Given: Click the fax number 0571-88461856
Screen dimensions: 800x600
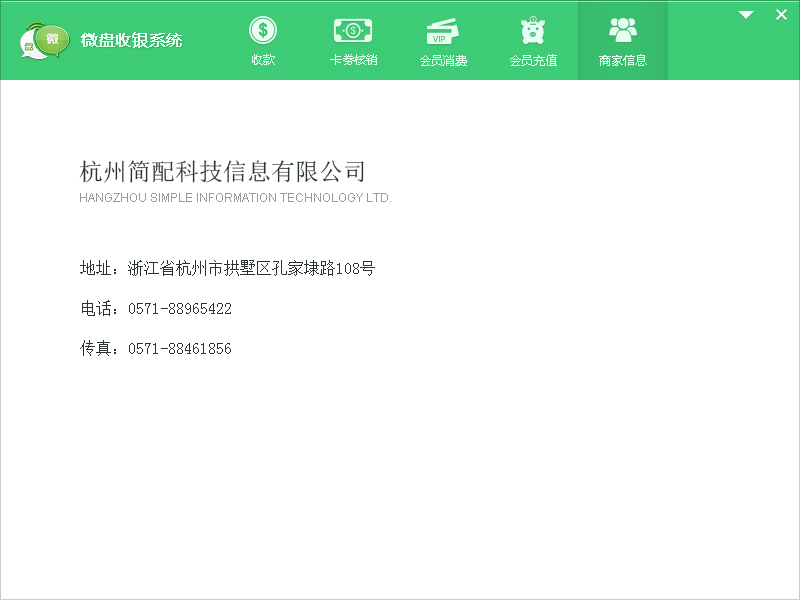Looking at the screenshot, I should (180, 349).
